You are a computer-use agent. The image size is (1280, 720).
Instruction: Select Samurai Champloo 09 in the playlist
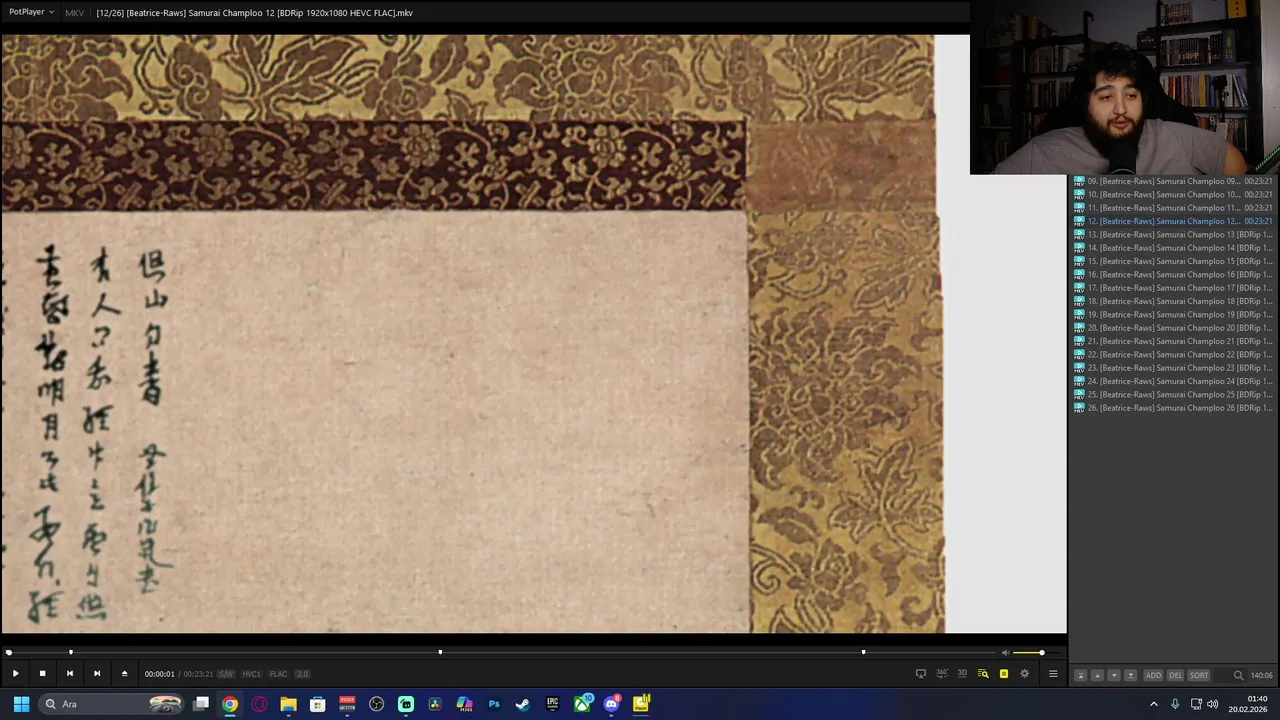pos(1173,181)
